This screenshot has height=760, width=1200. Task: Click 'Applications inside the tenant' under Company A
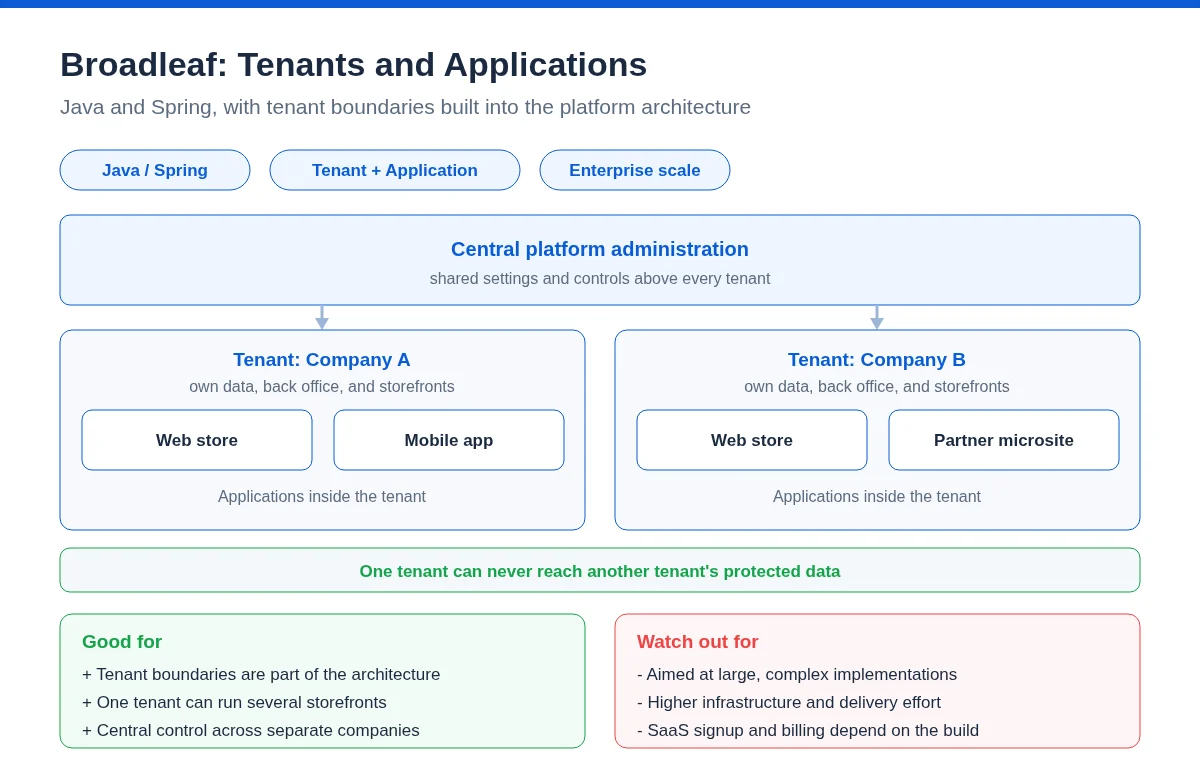point(322,496)
